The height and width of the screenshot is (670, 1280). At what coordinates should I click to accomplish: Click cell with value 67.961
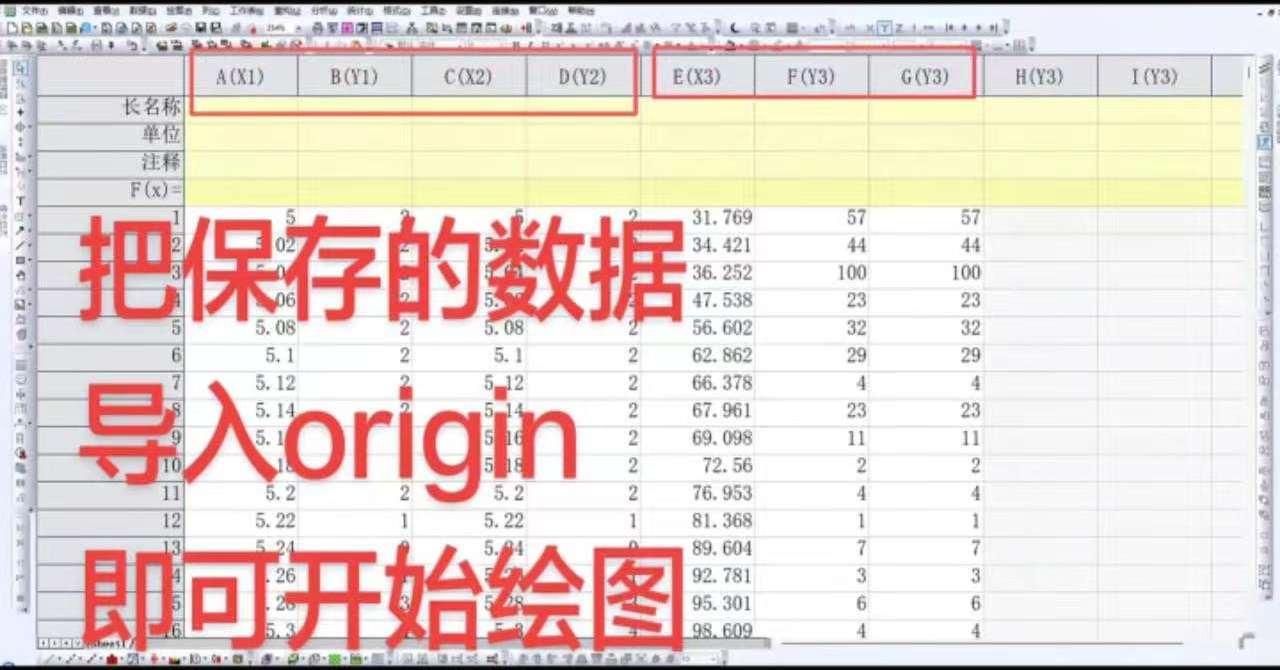[697, 410]
